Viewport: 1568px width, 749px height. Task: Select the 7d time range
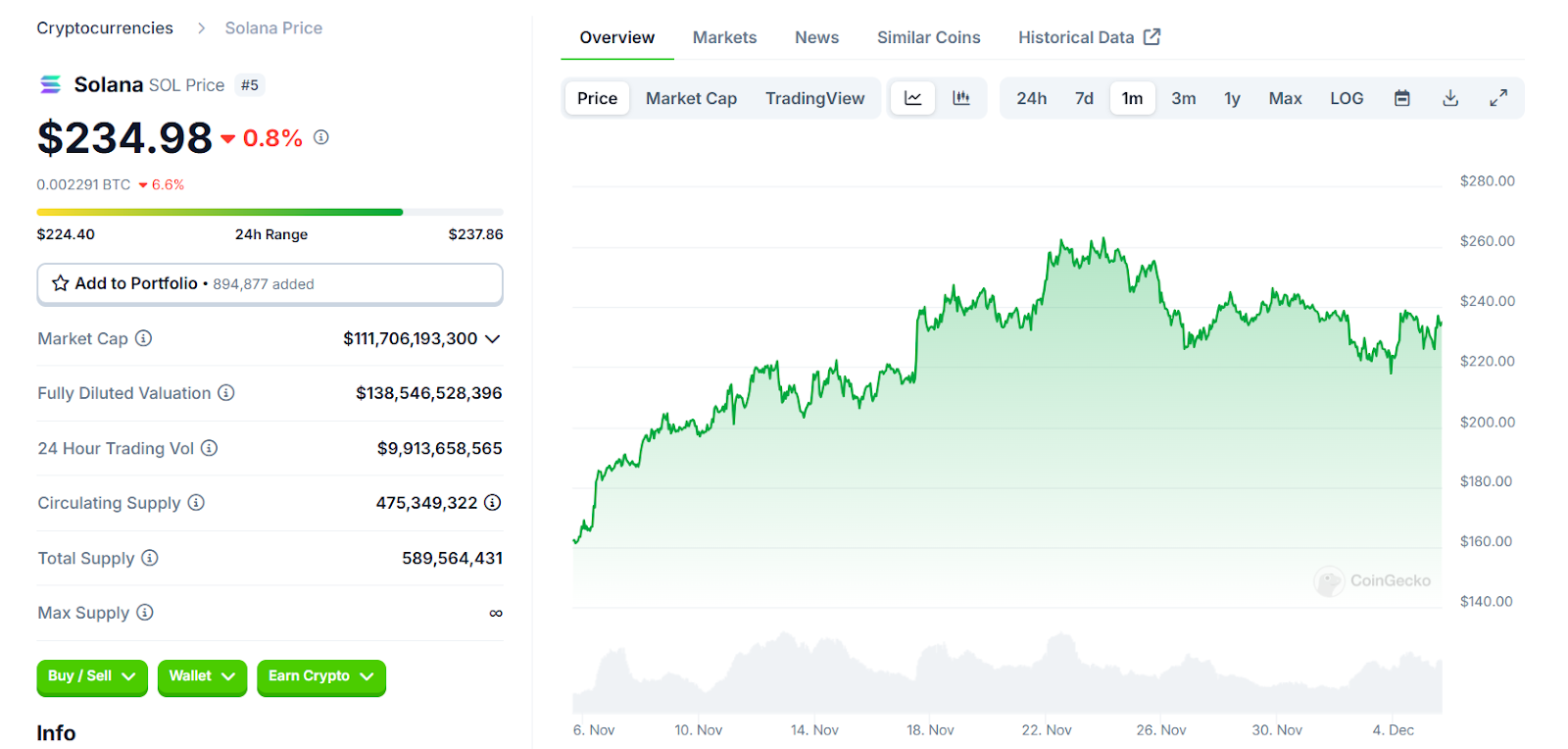click(x=1084, y=98)
